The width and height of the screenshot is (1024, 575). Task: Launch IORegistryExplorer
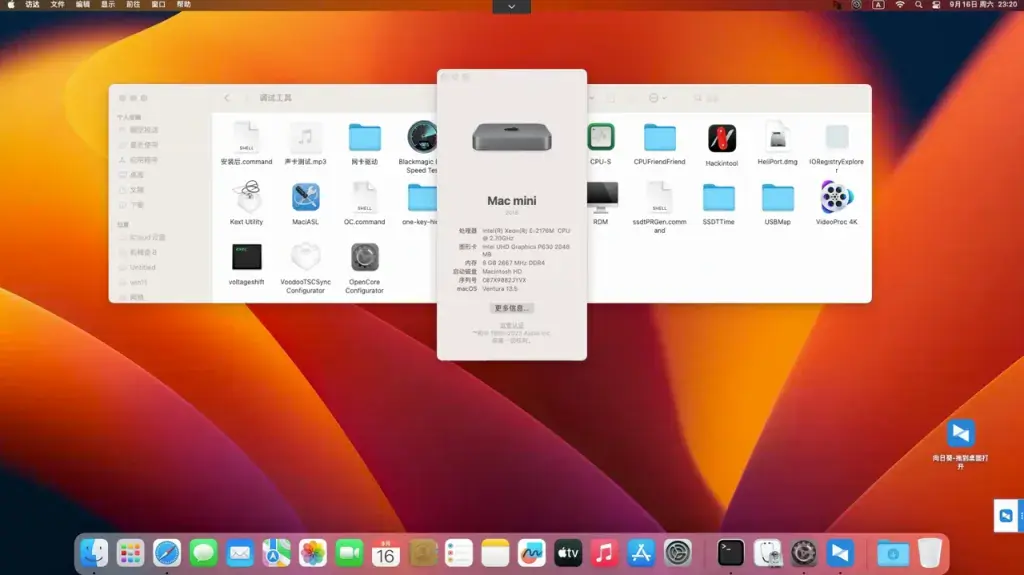(837, 137)
